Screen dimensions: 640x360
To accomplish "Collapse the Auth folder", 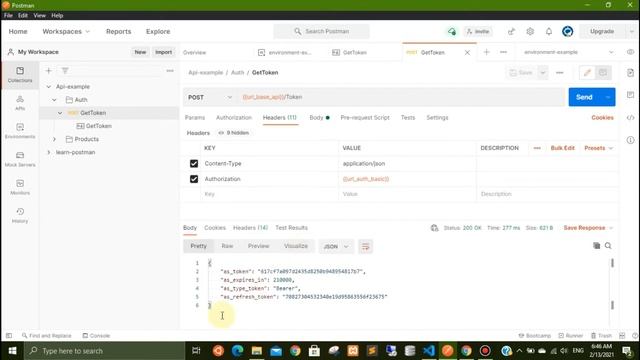I will (x=54, y=100).
